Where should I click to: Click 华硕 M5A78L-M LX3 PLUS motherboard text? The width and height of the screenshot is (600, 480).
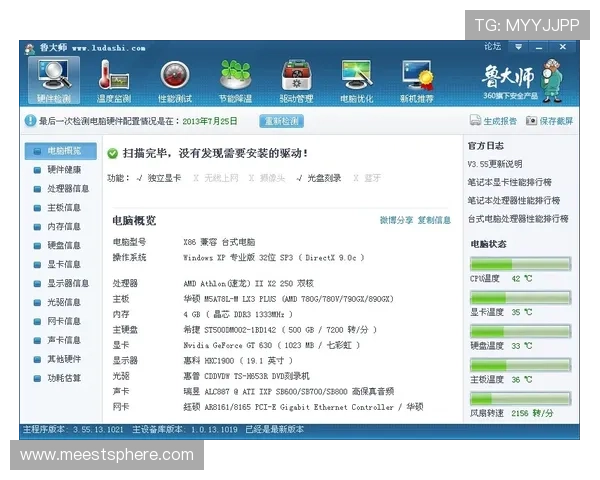[289, 299]
